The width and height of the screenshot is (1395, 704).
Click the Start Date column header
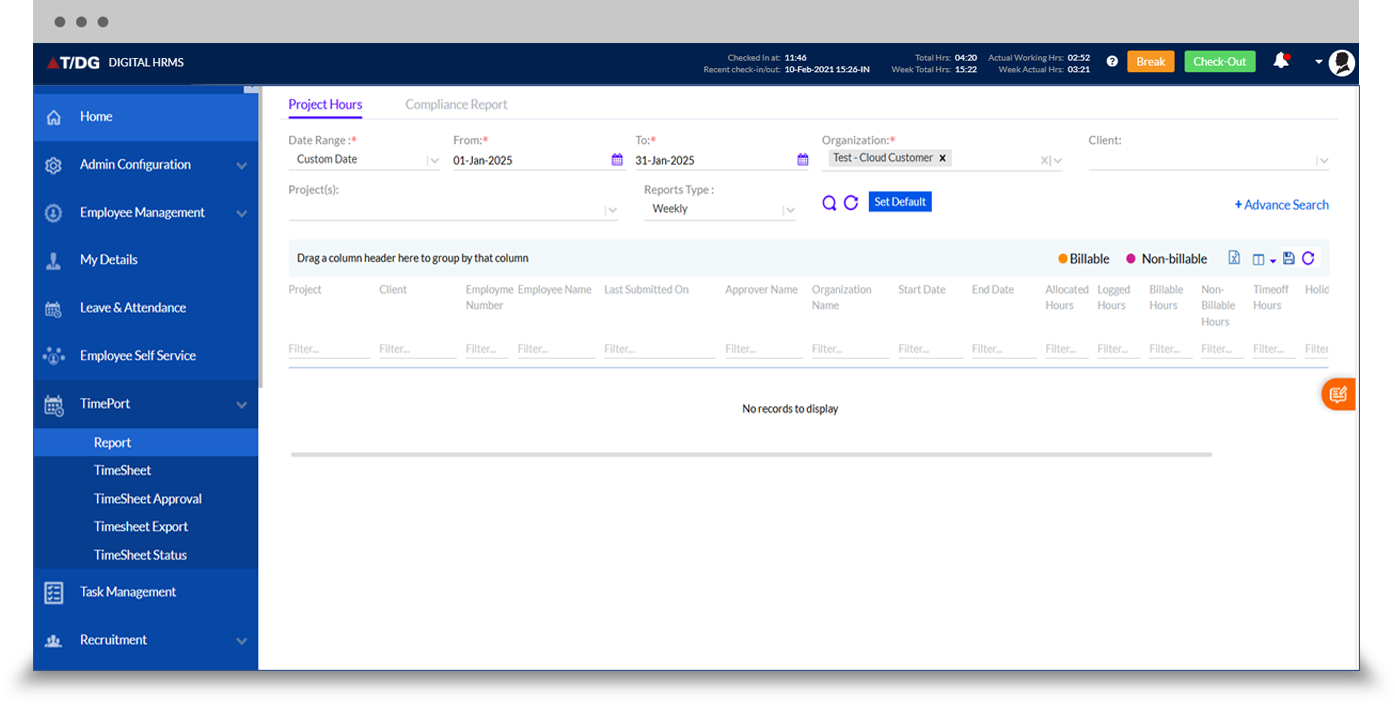[x=922, y=290]
